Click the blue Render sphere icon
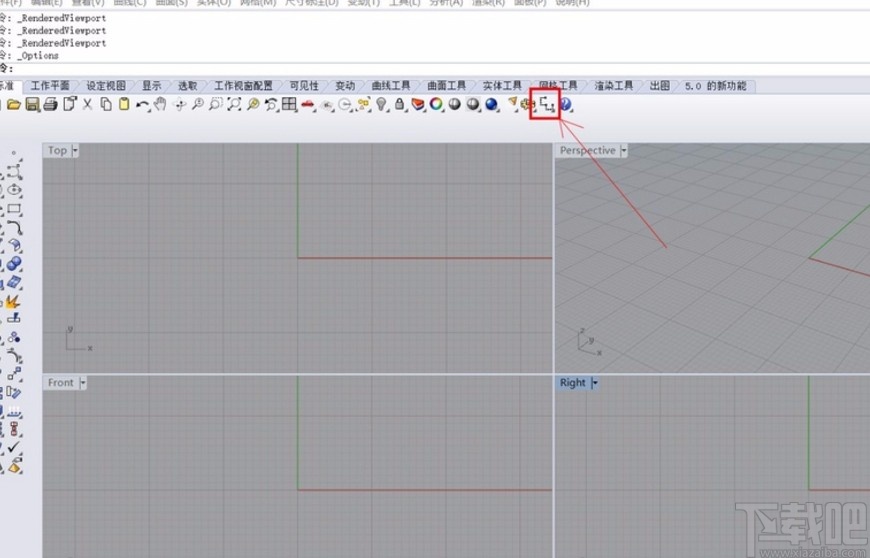The height and width of the screenshot is (558, 870). pos(491,104)
